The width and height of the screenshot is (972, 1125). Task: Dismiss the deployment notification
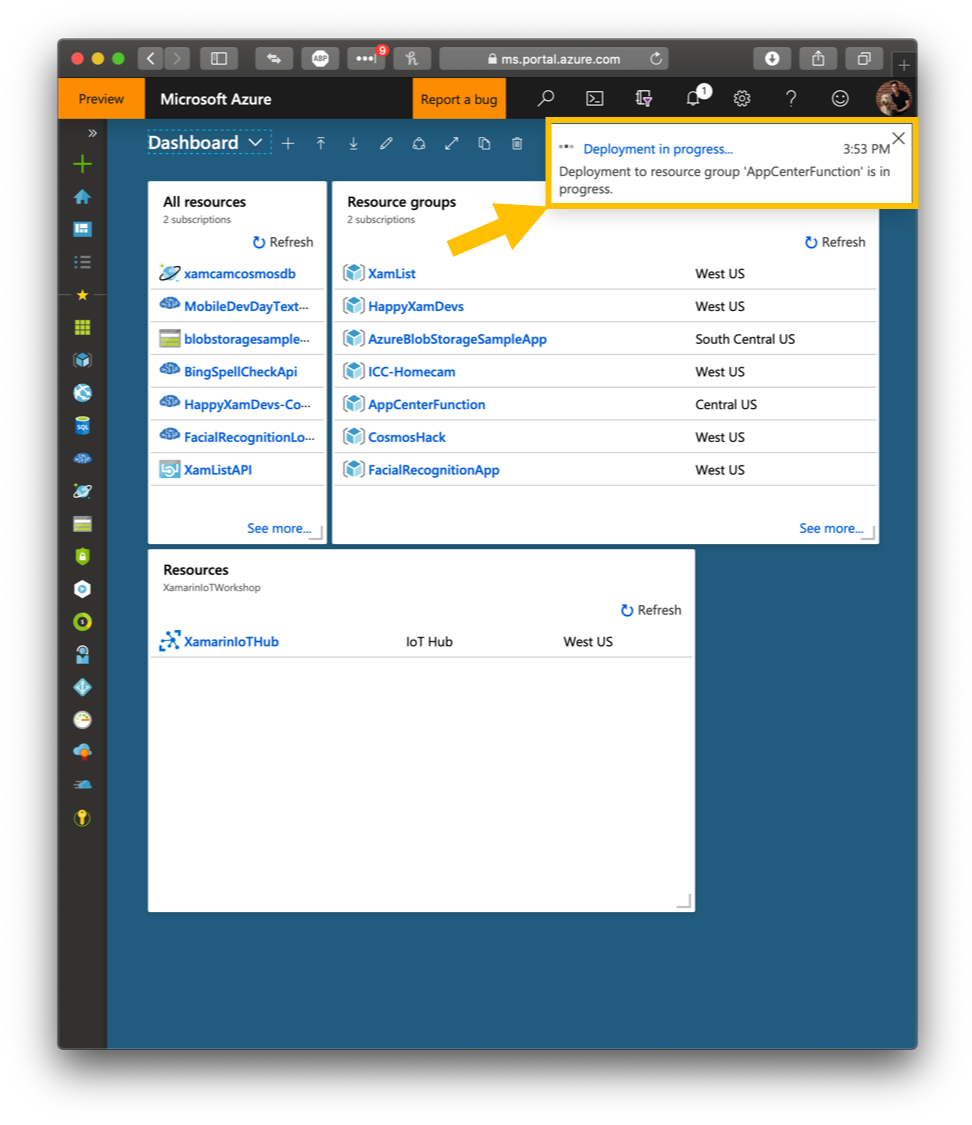tap(898, 138)
